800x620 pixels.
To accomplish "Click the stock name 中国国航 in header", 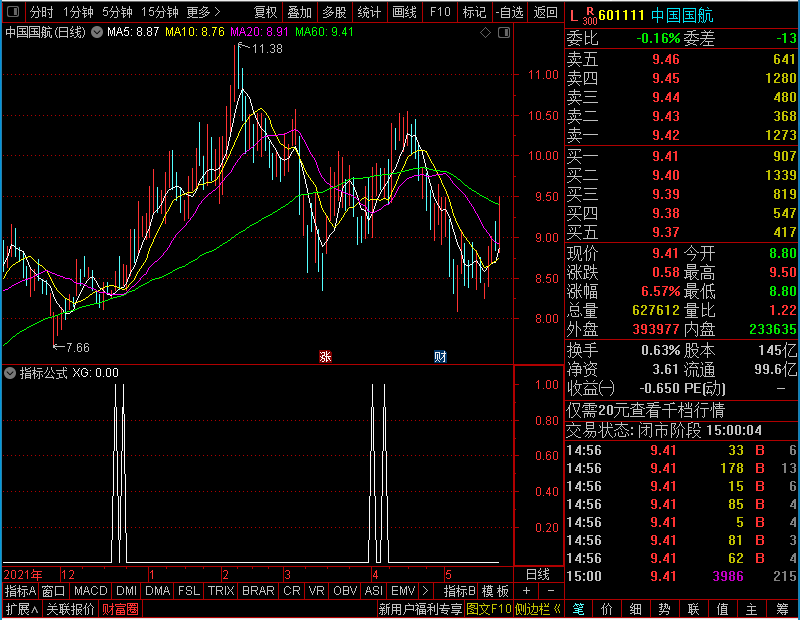I will click(x=682, y=15).
